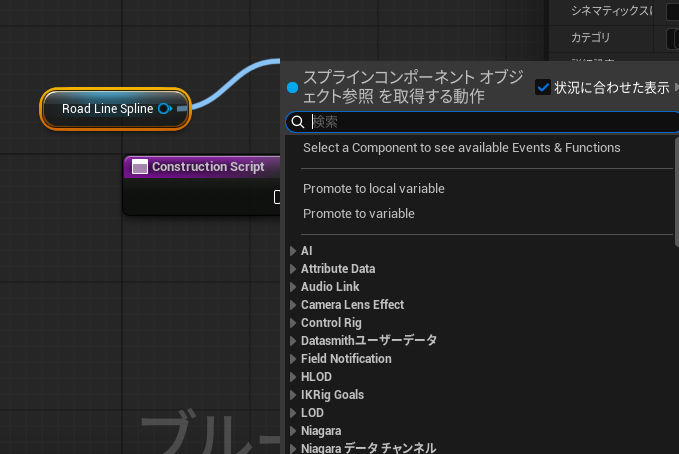The width and height of the screenshot is (679, 454).
Task: Click the action search input field
Action: click(490, 122)
